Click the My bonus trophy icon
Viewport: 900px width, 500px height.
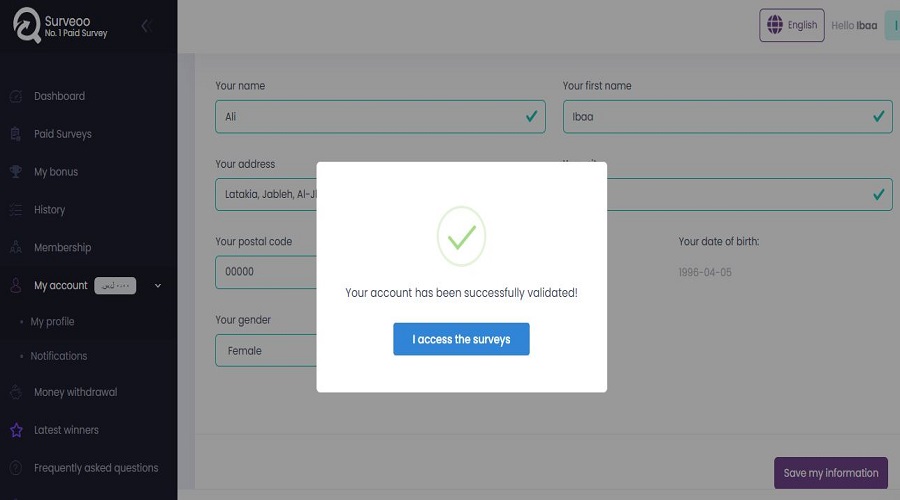[16, 172]
